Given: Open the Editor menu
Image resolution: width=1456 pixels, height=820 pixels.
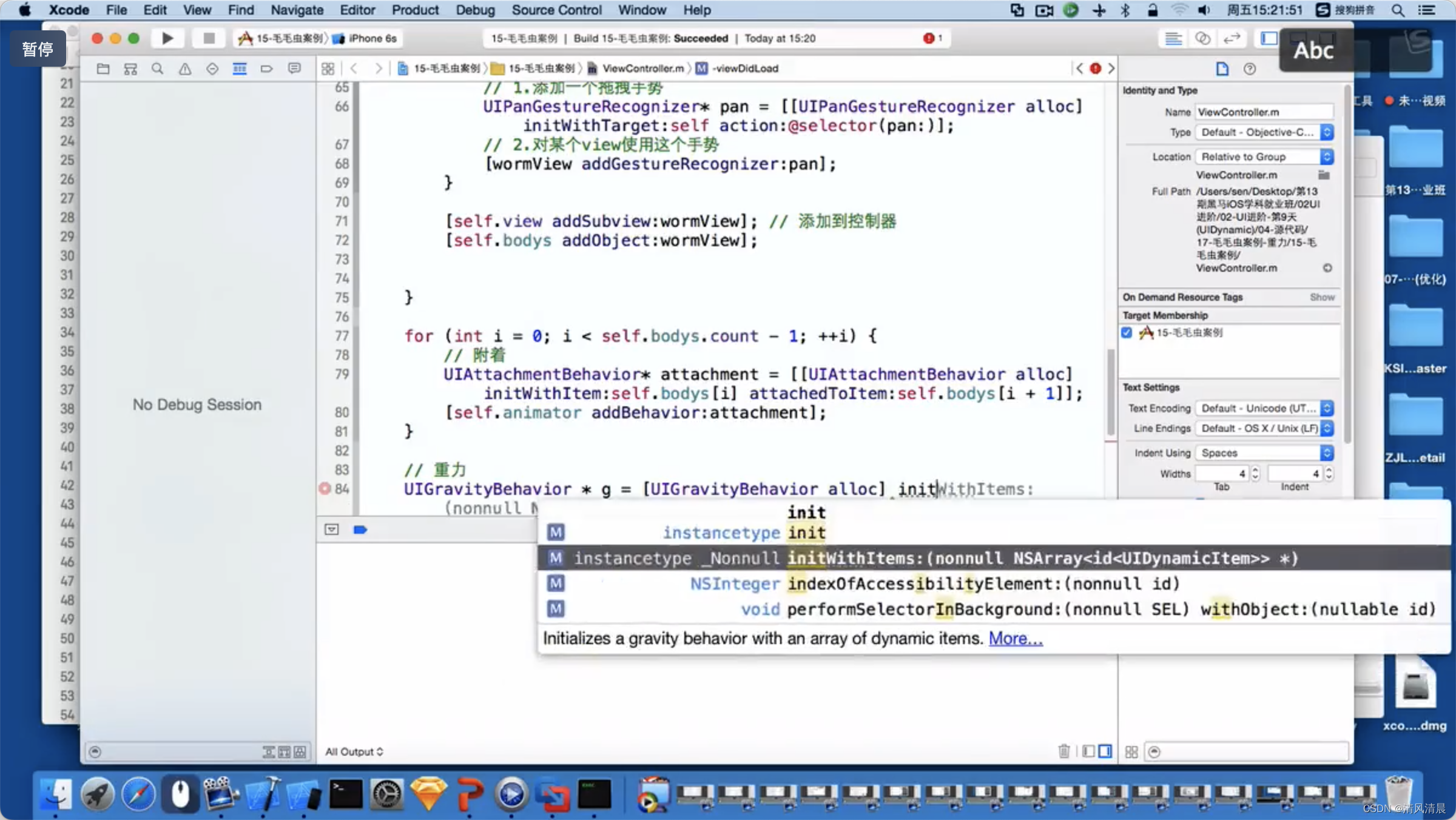Looking at the screenshot, I should [x=357, y=10].
